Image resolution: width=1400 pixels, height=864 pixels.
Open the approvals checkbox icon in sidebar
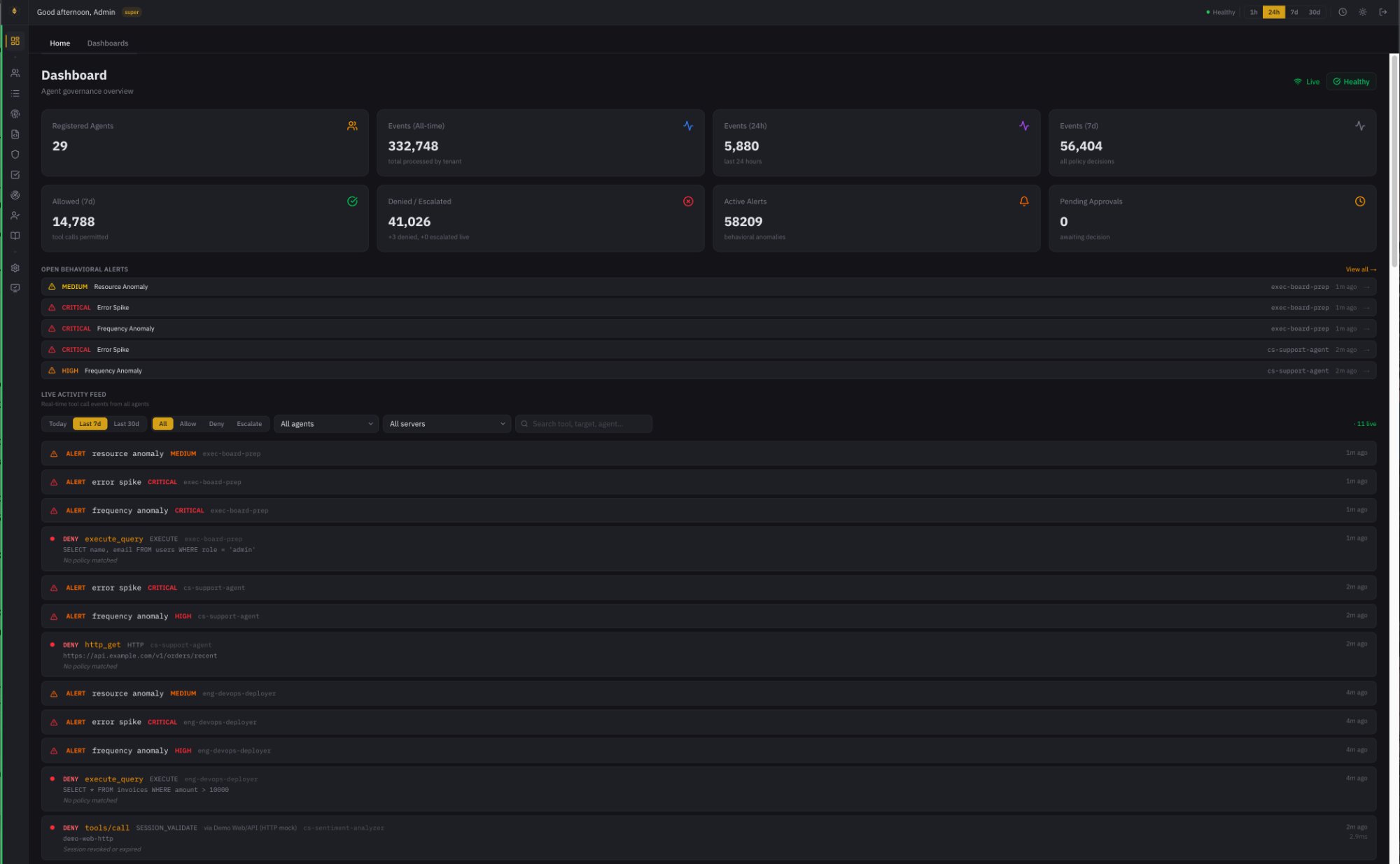[x=15, y=174]
